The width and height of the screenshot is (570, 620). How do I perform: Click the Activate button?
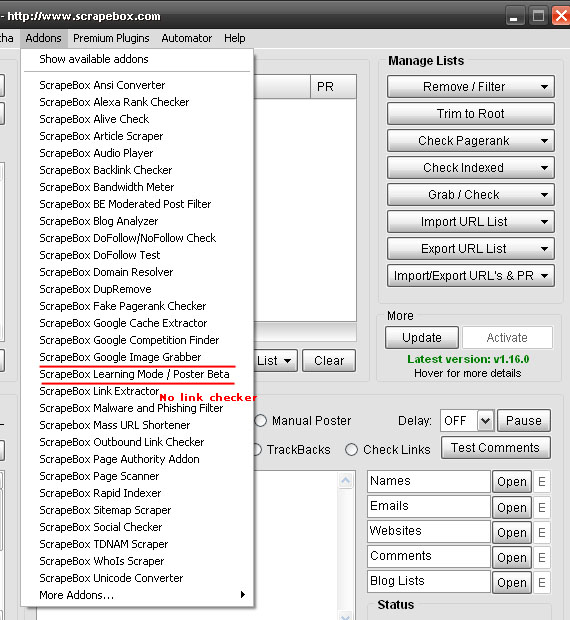507,338
